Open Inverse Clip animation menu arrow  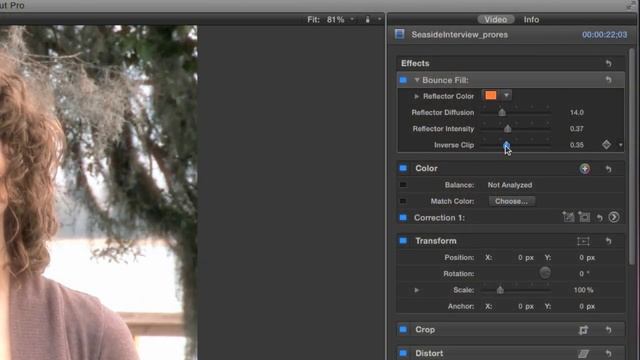click(620, 145)
